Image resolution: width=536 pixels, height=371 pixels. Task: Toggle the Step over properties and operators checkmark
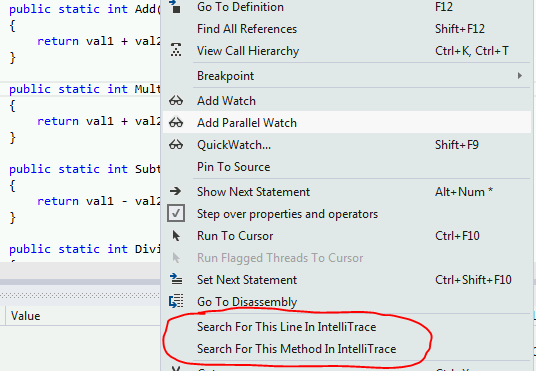click(176, 213)
